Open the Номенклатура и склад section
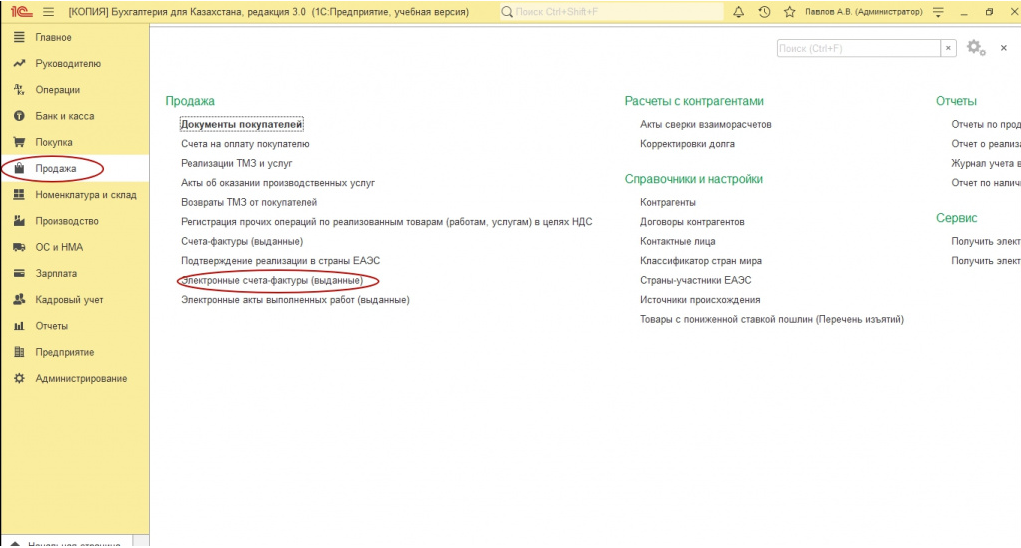Viewport: 1021px width, 548px height. (x=85, y=195)
